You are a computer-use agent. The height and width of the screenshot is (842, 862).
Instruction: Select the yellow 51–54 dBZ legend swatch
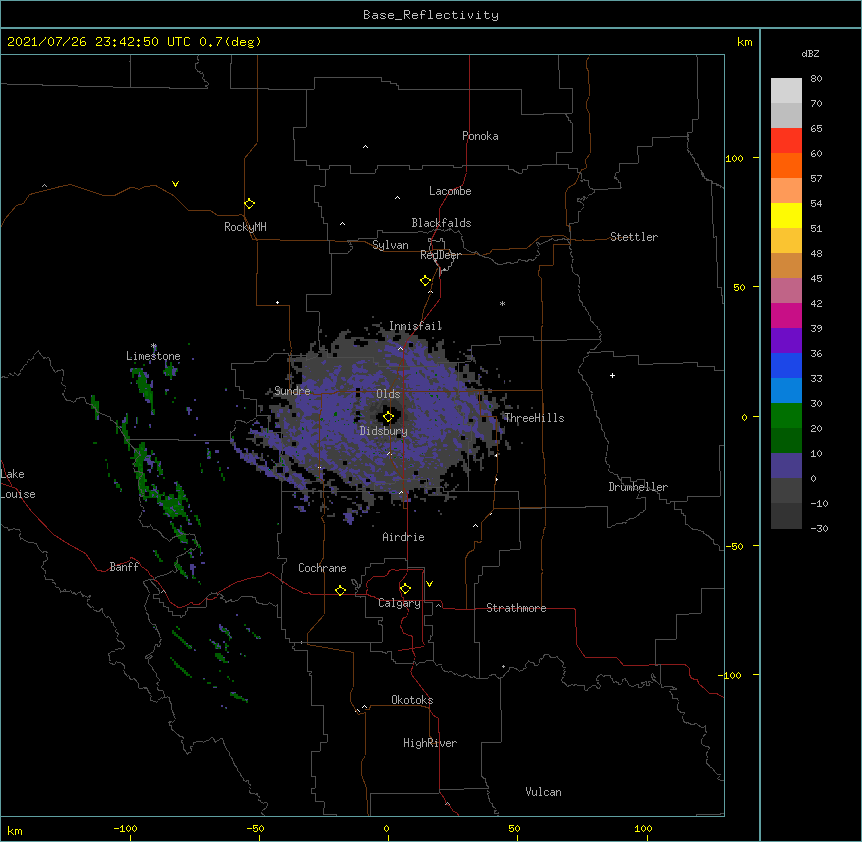pyautogui.click(x=786, y=215)
